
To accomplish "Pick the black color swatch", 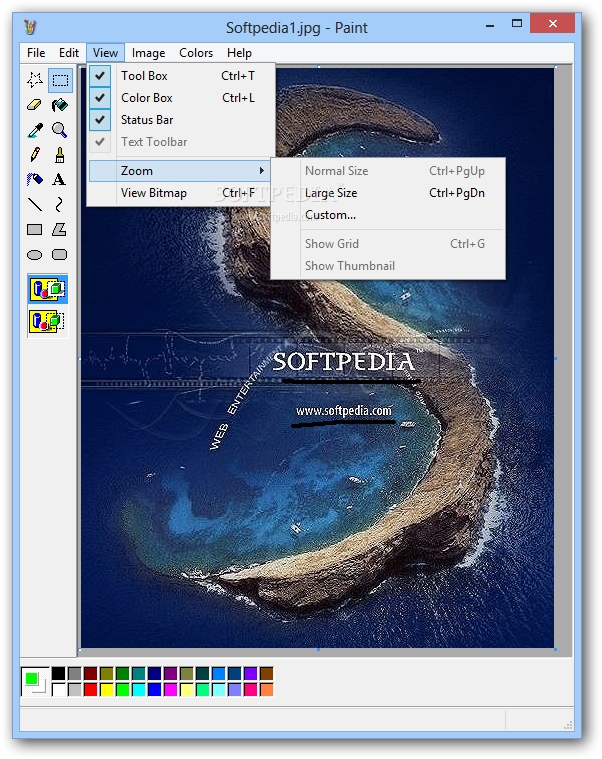I will click(x=59, y=673).
